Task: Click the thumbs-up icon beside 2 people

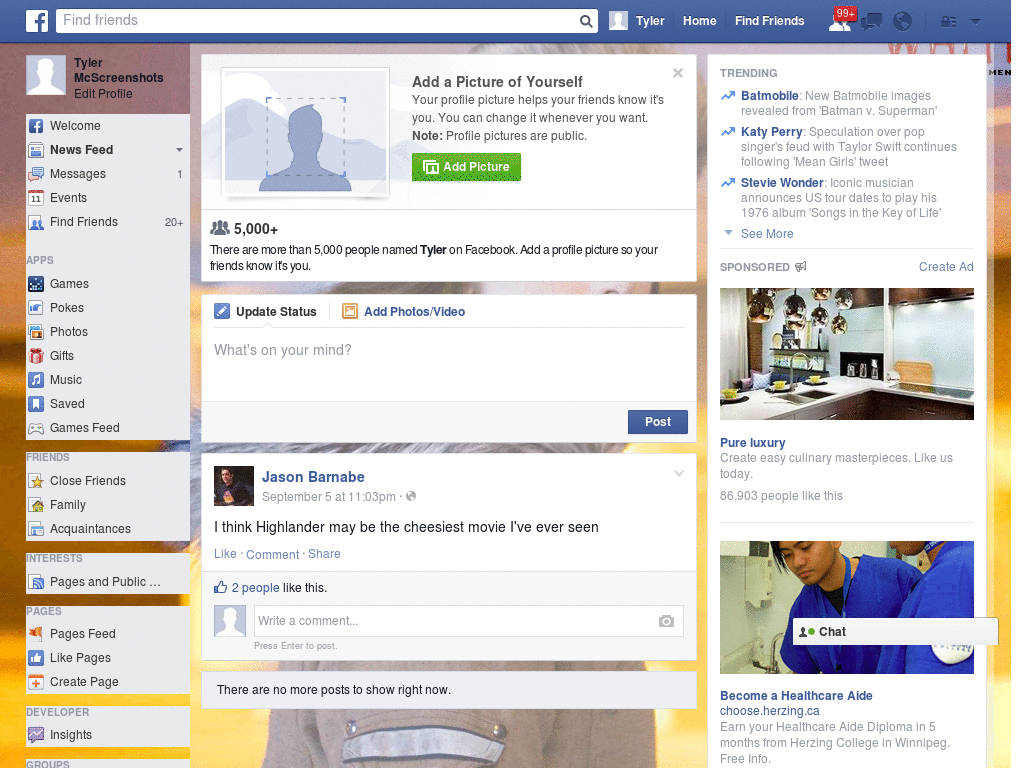Action: [221, 587]
